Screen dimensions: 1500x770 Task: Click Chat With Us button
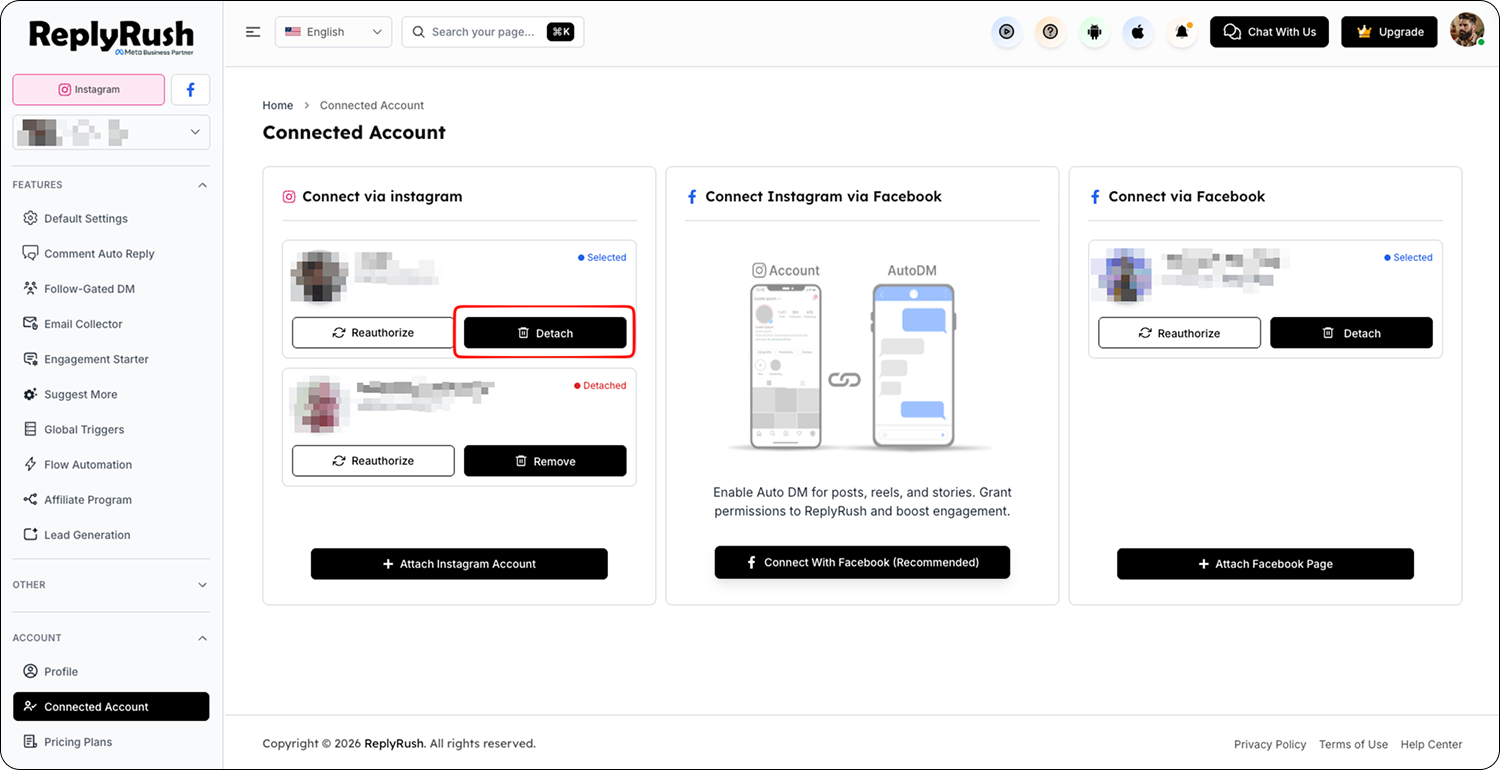click(1269, 32)
